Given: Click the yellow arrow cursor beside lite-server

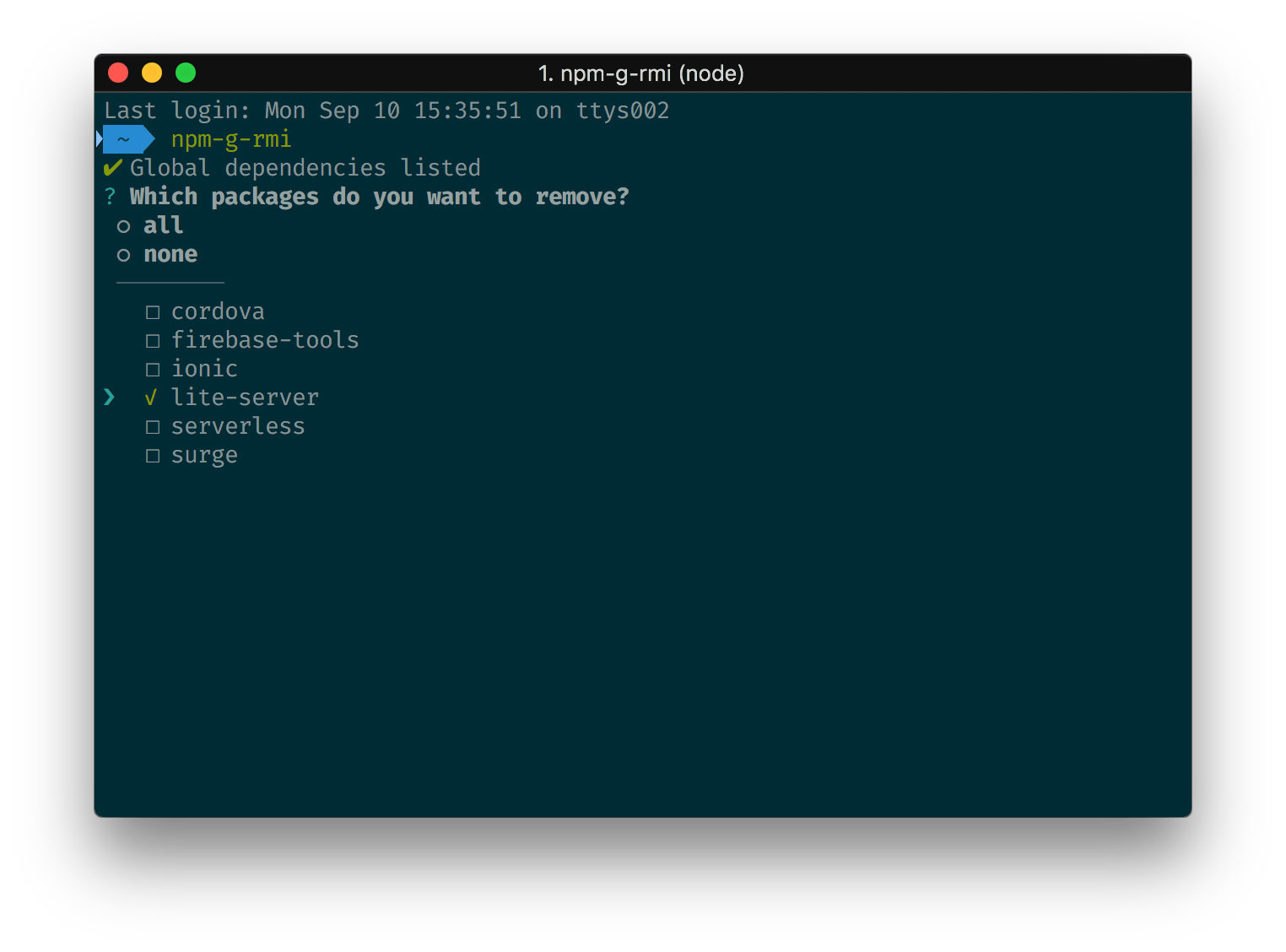Looking at the screenshot, I should [110, 397].
